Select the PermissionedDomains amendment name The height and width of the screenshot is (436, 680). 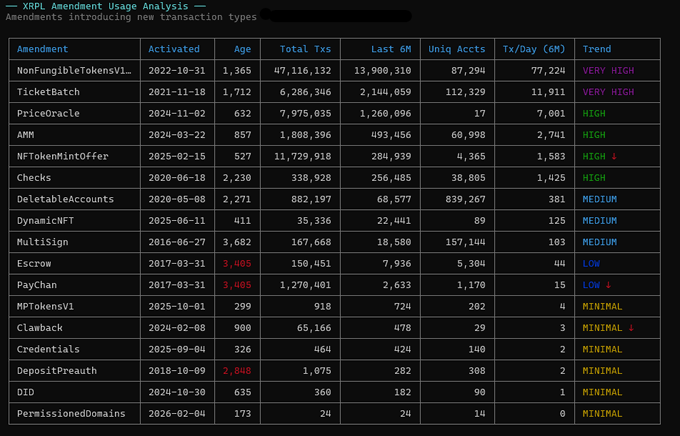coord(71,414)
